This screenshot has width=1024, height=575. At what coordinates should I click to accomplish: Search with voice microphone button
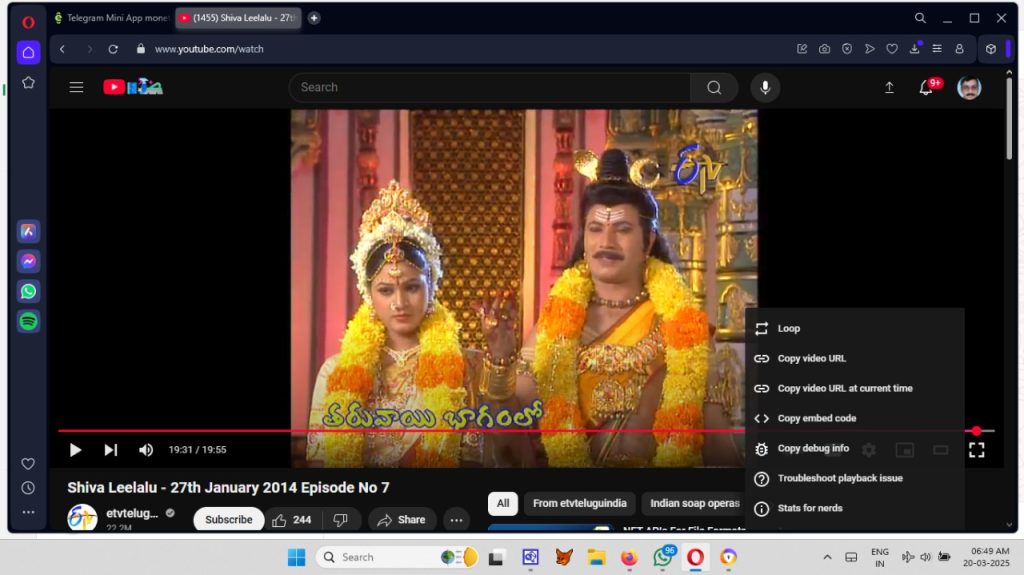tap(765, 88)
